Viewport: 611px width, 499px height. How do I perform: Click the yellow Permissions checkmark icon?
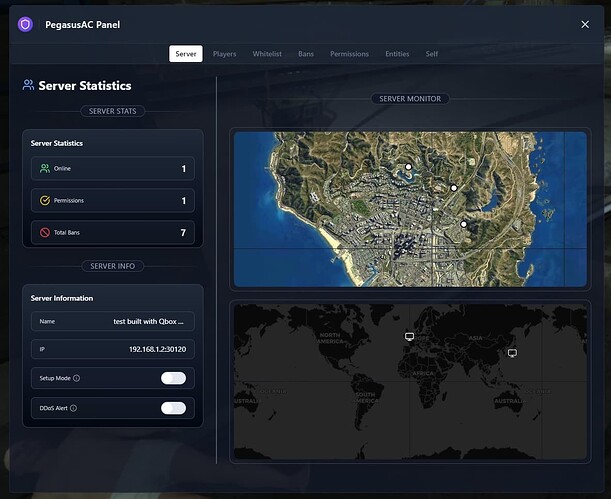click(45, 200)
